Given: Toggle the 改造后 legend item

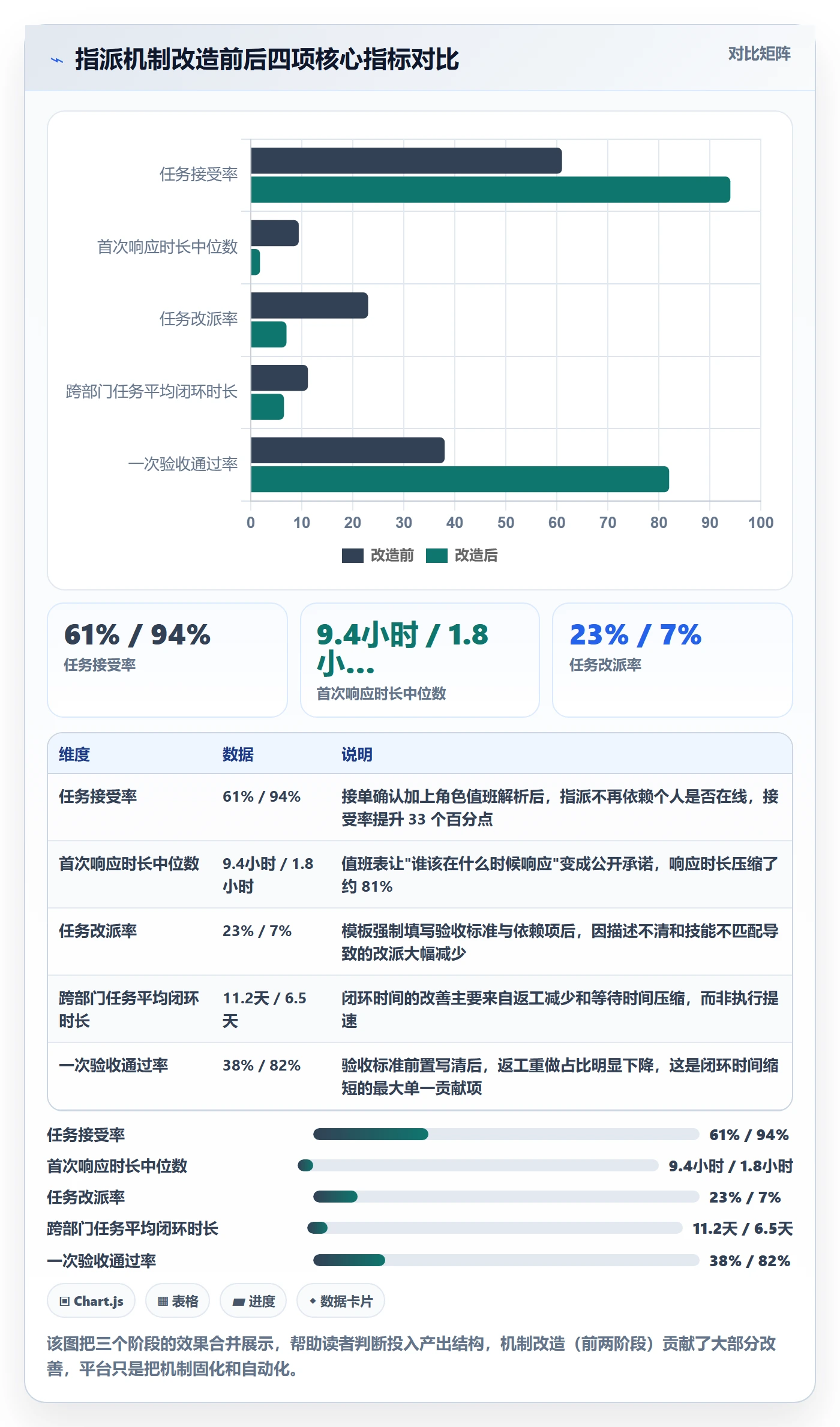Looking at the screenshot, I should pyautogui.click(x=462, y=555).
